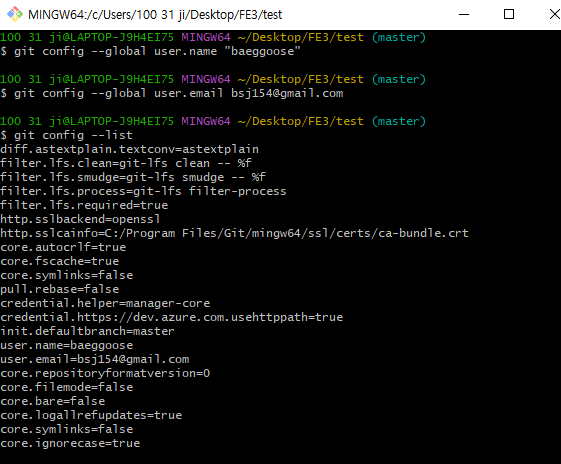Viewport: 561px width, 464px height.
Task: Click the line pull.rebase=false
Action: [x=60, y=289]
